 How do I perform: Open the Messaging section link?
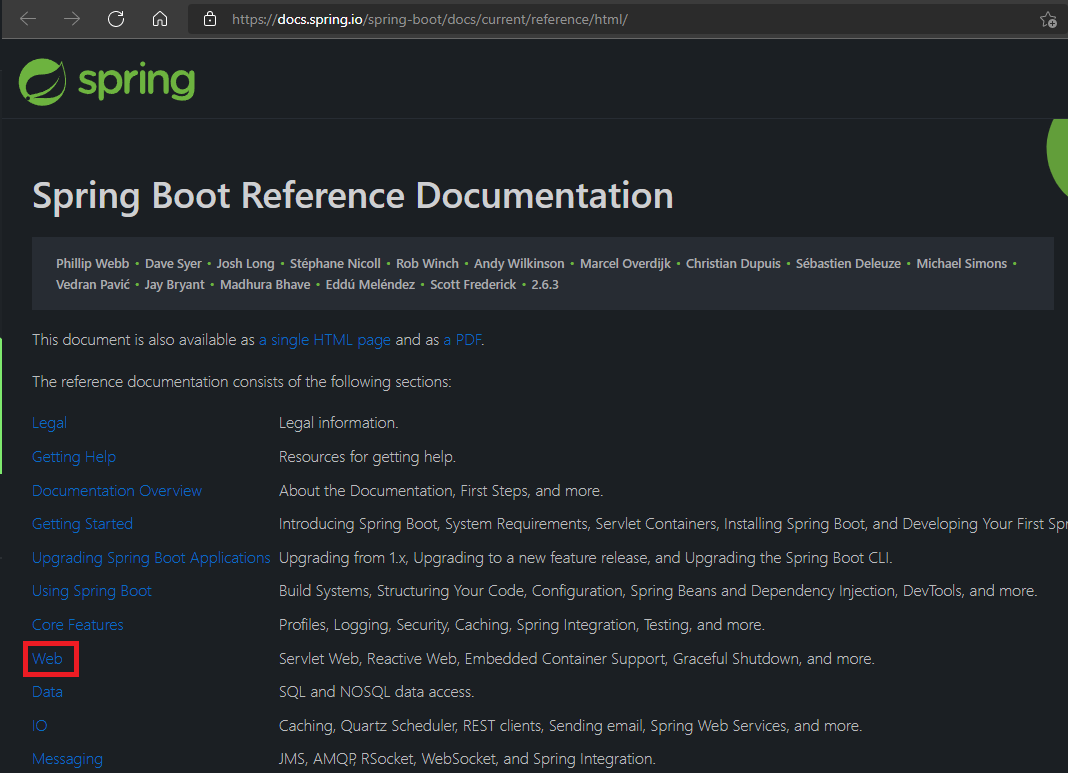[x=67, y=759]
